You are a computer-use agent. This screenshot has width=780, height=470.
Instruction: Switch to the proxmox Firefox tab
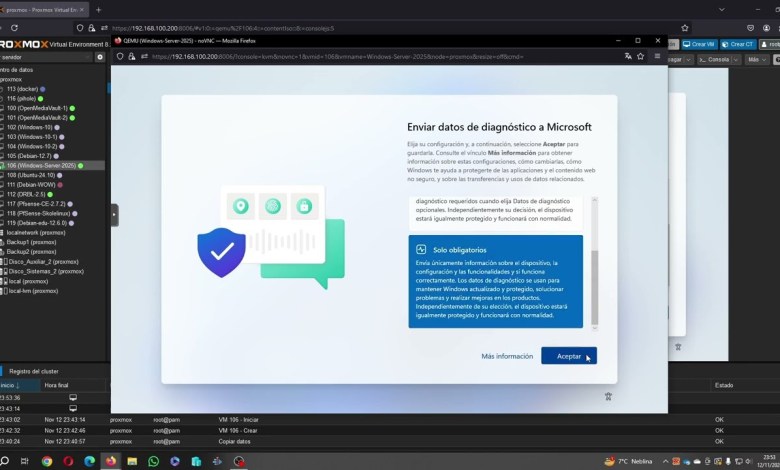tap(41, 9)
